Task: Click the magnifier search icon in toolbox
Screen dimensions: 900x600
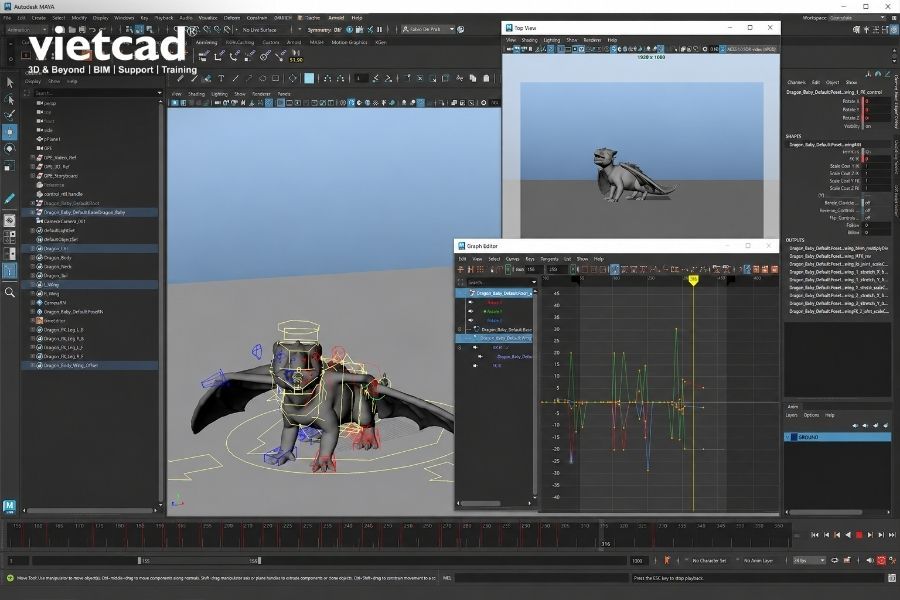Action: [10, 293]
